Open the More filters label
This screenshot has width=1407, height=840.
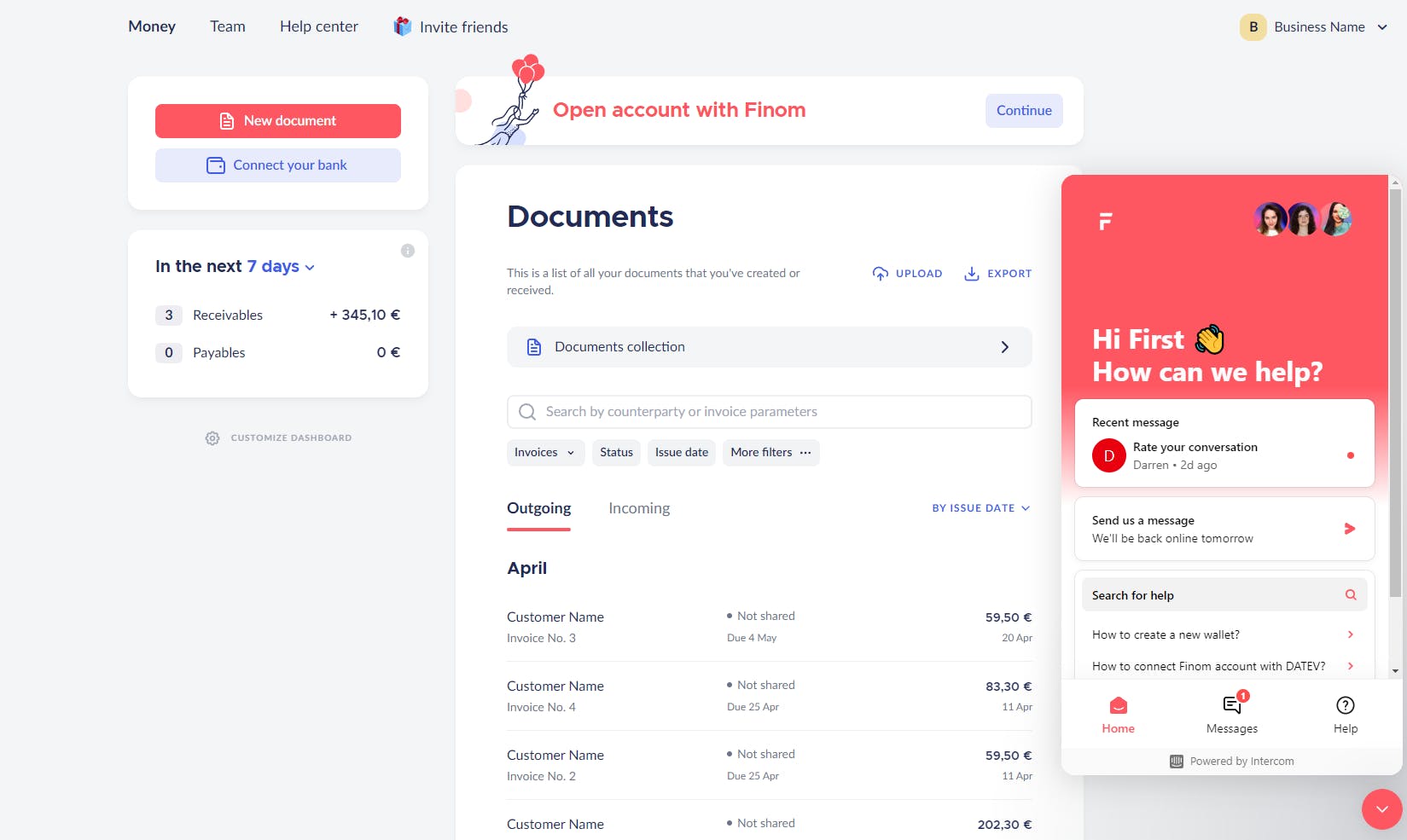click(x=761, y=453)
